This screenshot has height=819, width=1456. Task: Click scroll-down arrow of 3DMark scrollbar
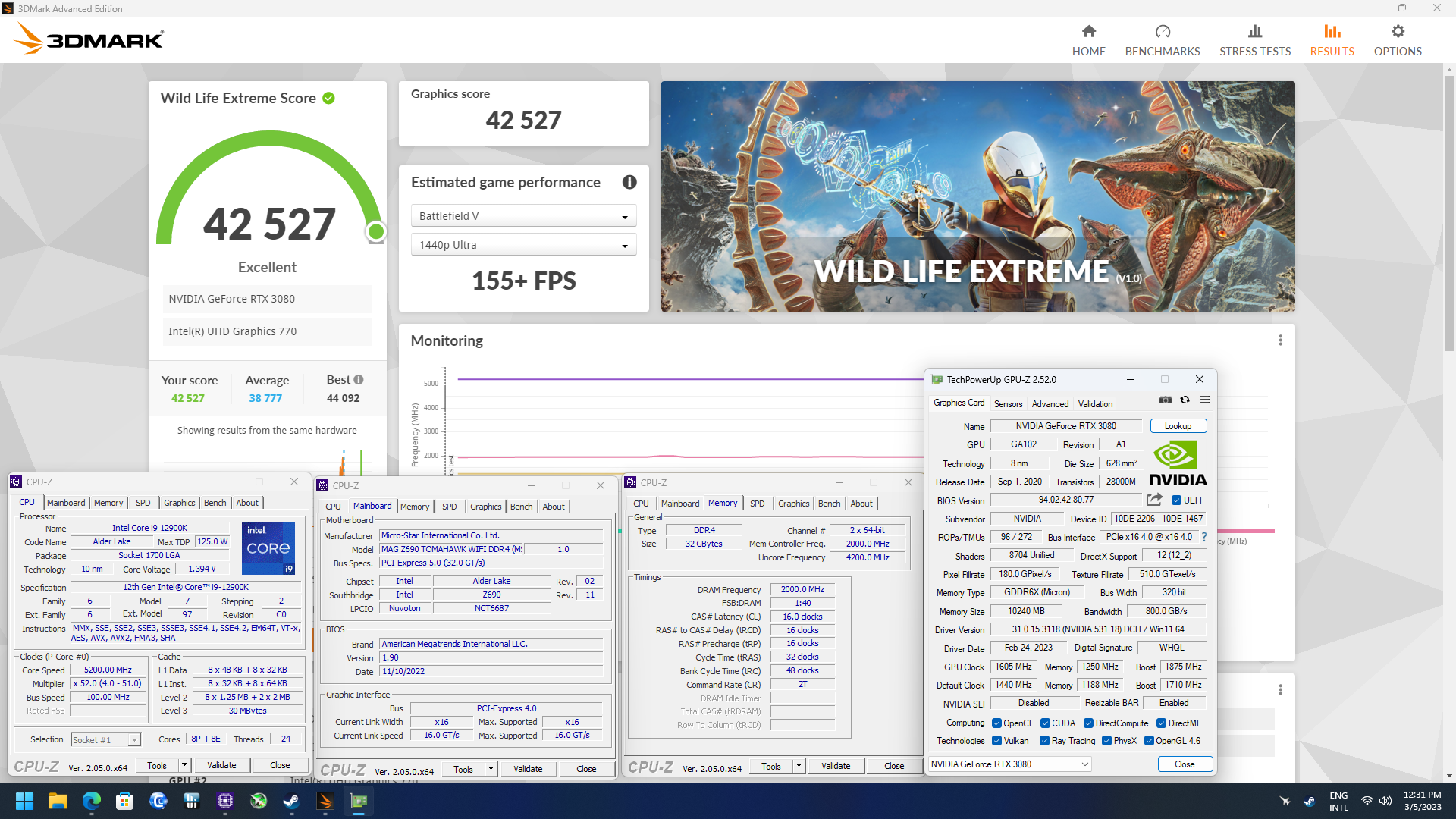1449,776
